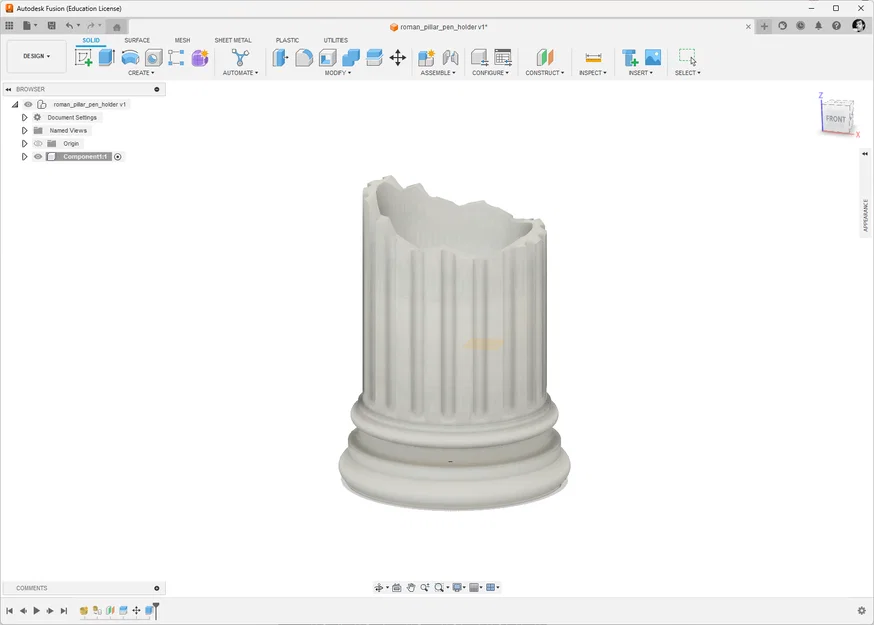Select the Move feature in timeline
The image size is (874, 625).
point(136,611)
